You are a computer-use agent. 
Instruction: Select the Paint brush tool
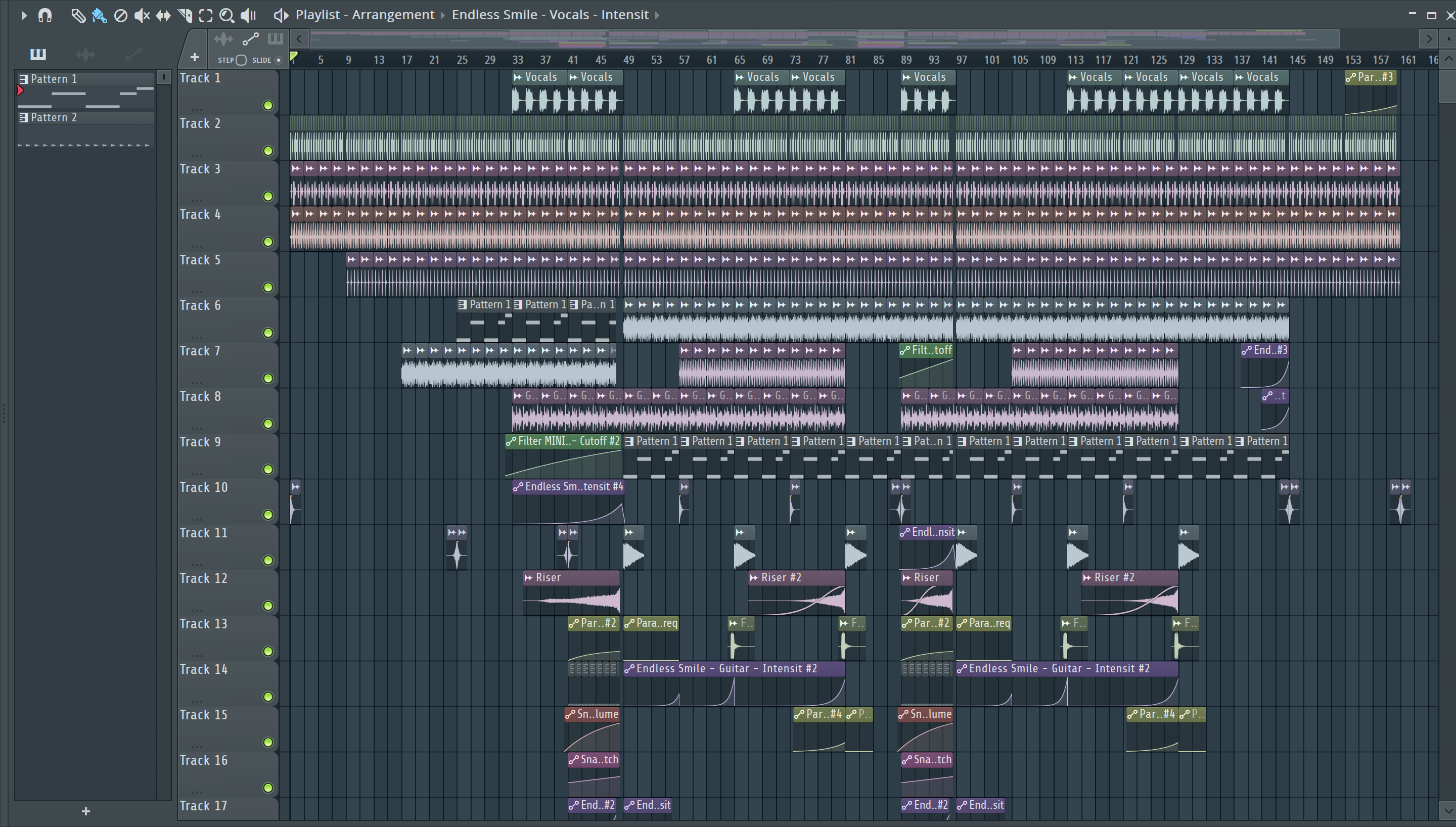point(100,15)
